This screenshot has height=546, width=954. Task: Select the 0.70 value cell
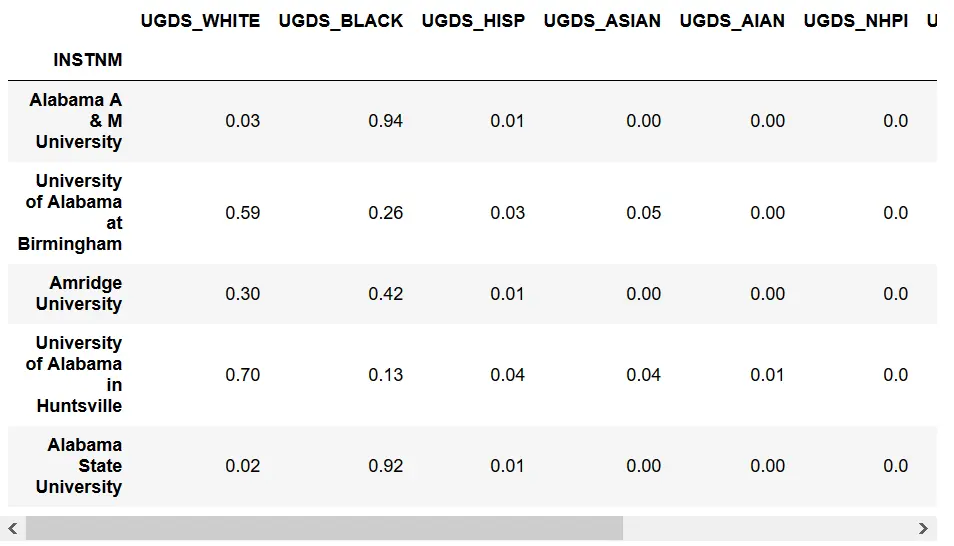[242, 375]
